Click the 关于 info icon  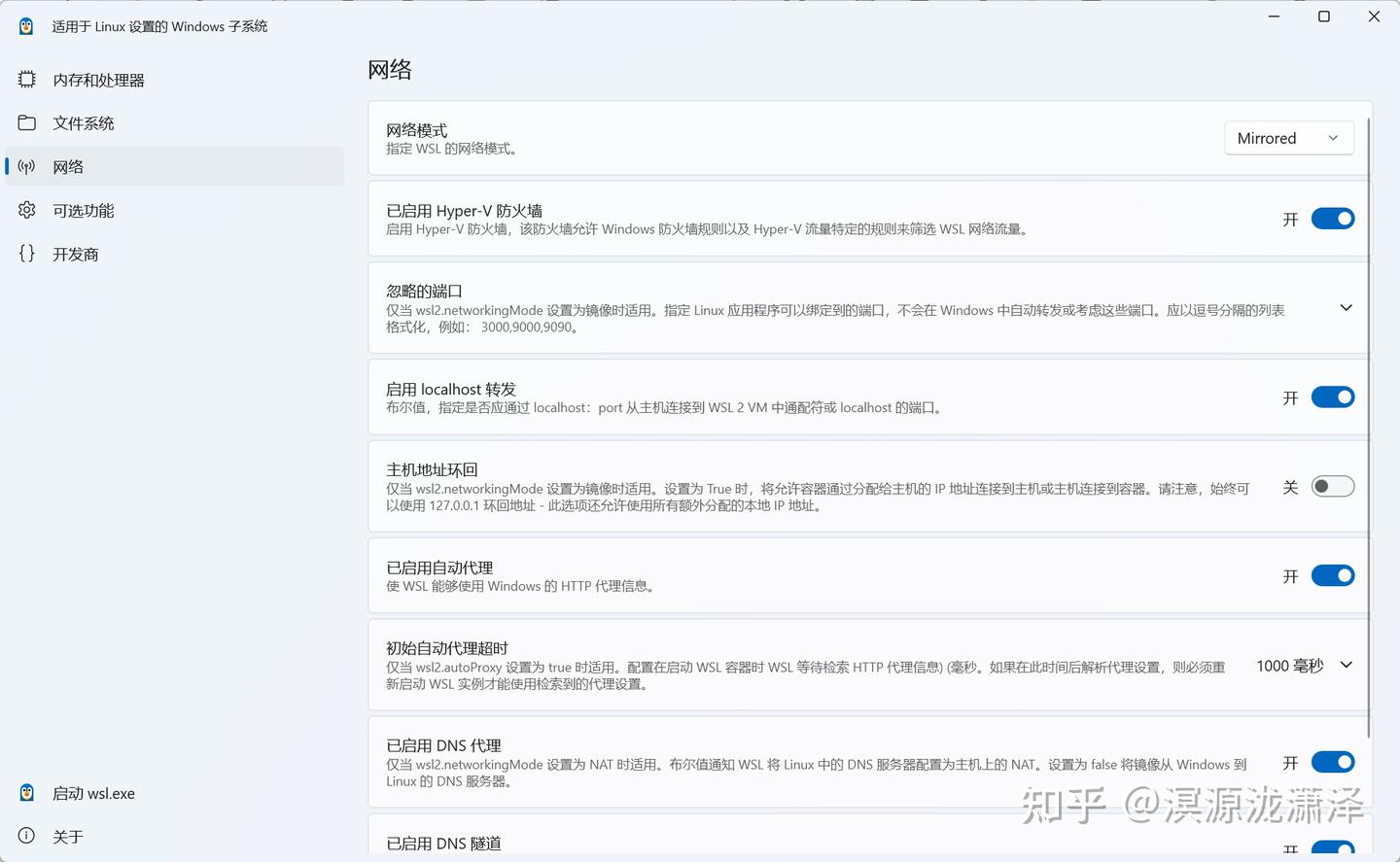click(x=26, y=836)
